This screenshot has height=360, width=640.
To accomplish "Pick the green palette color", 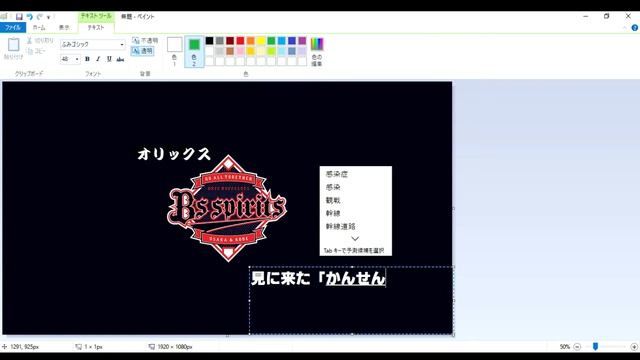I will pyautogui.click(x=271, y=40).
